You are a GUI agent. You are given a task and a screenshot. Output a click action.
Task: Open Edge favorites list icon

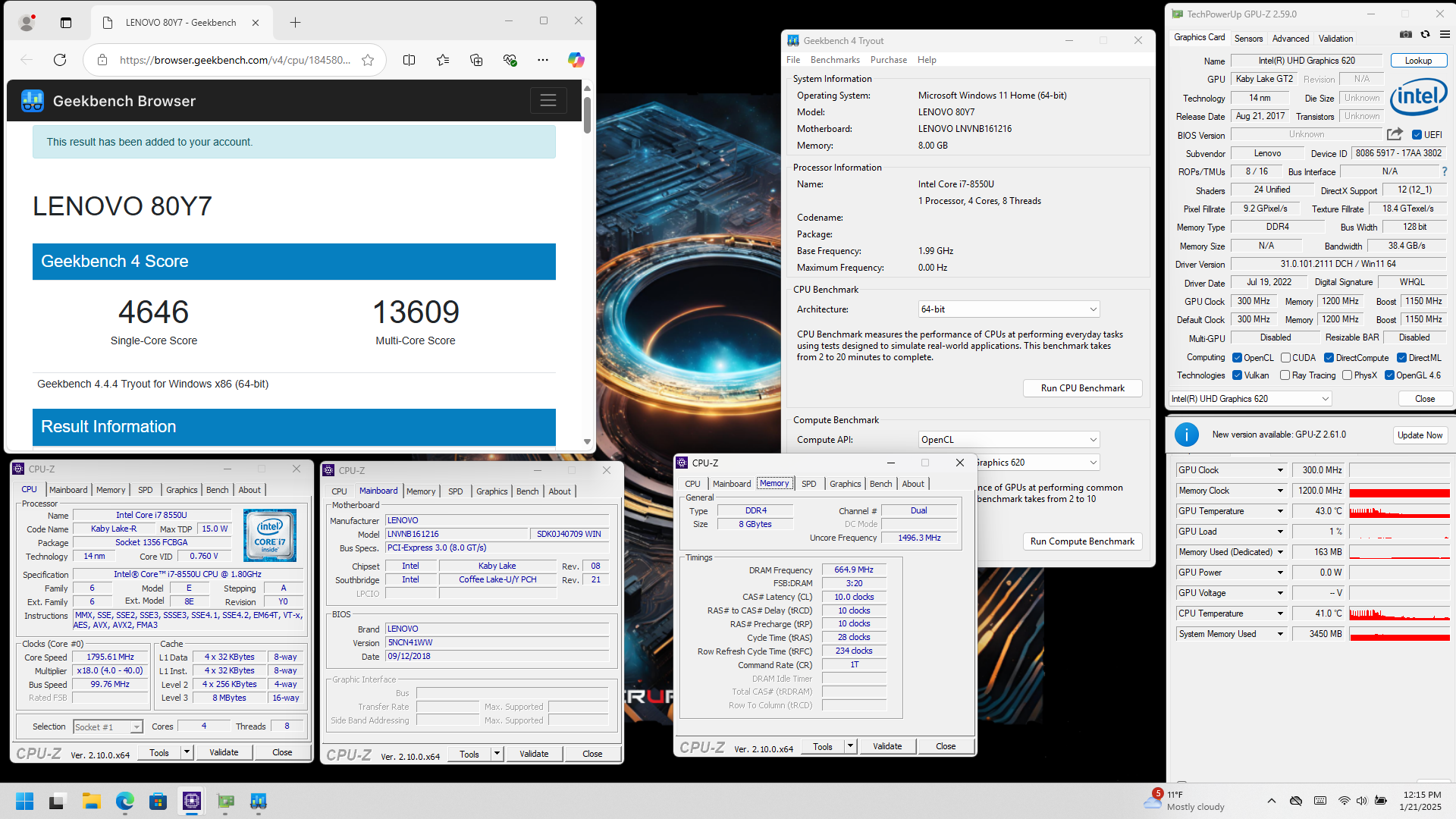[x=443, y=60]
